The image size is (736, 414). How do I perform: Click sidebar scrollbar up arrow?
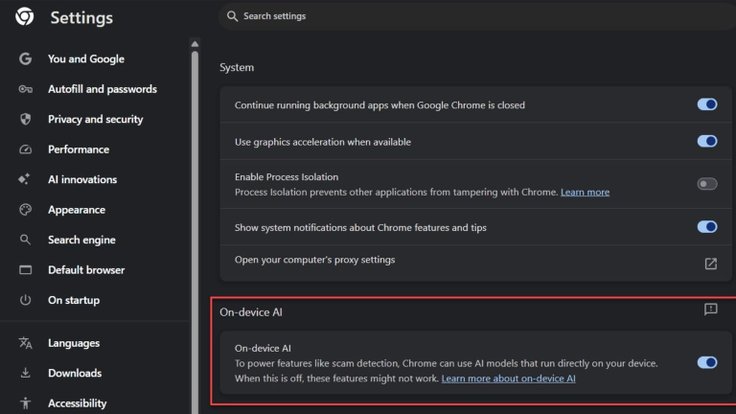[195, 44]
